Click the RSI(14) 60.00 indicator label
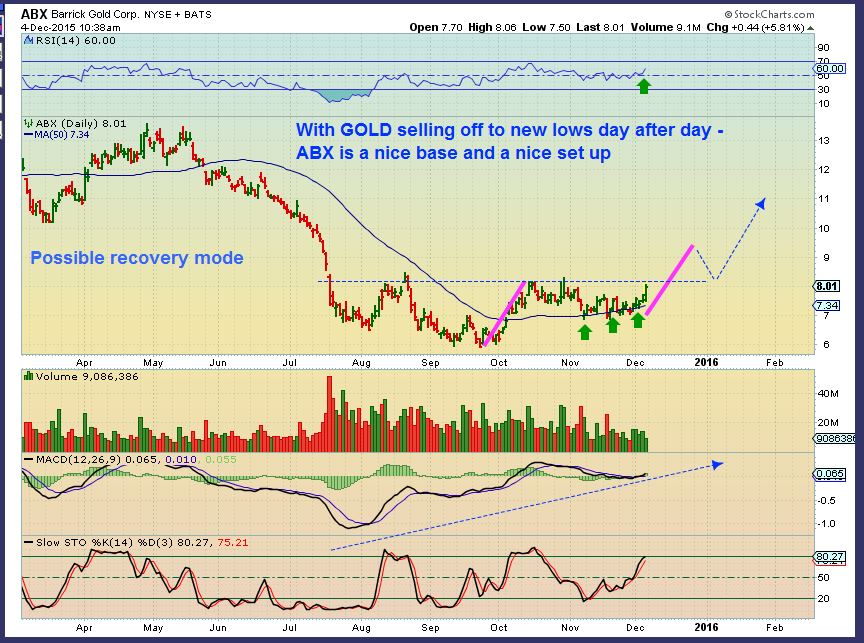 point(75,40)
